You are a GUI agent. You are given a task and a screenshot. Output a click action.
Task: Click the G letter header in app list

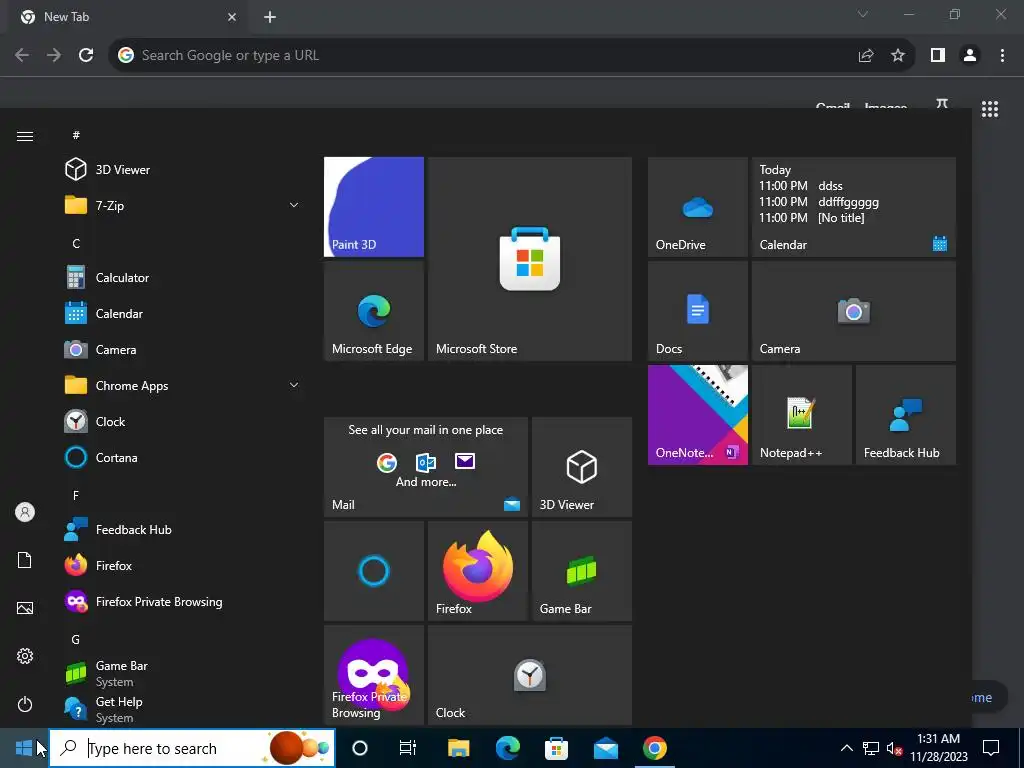(76, 639)
